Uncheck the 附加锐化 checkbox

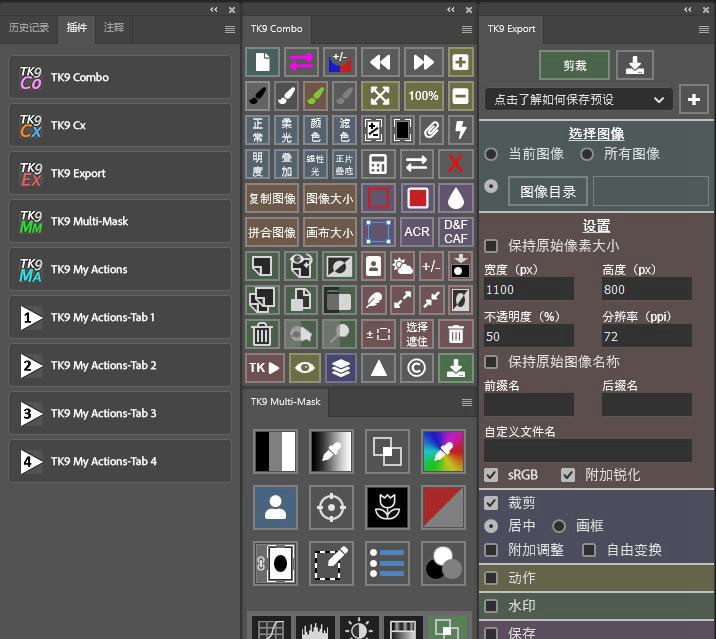(568, 475)
